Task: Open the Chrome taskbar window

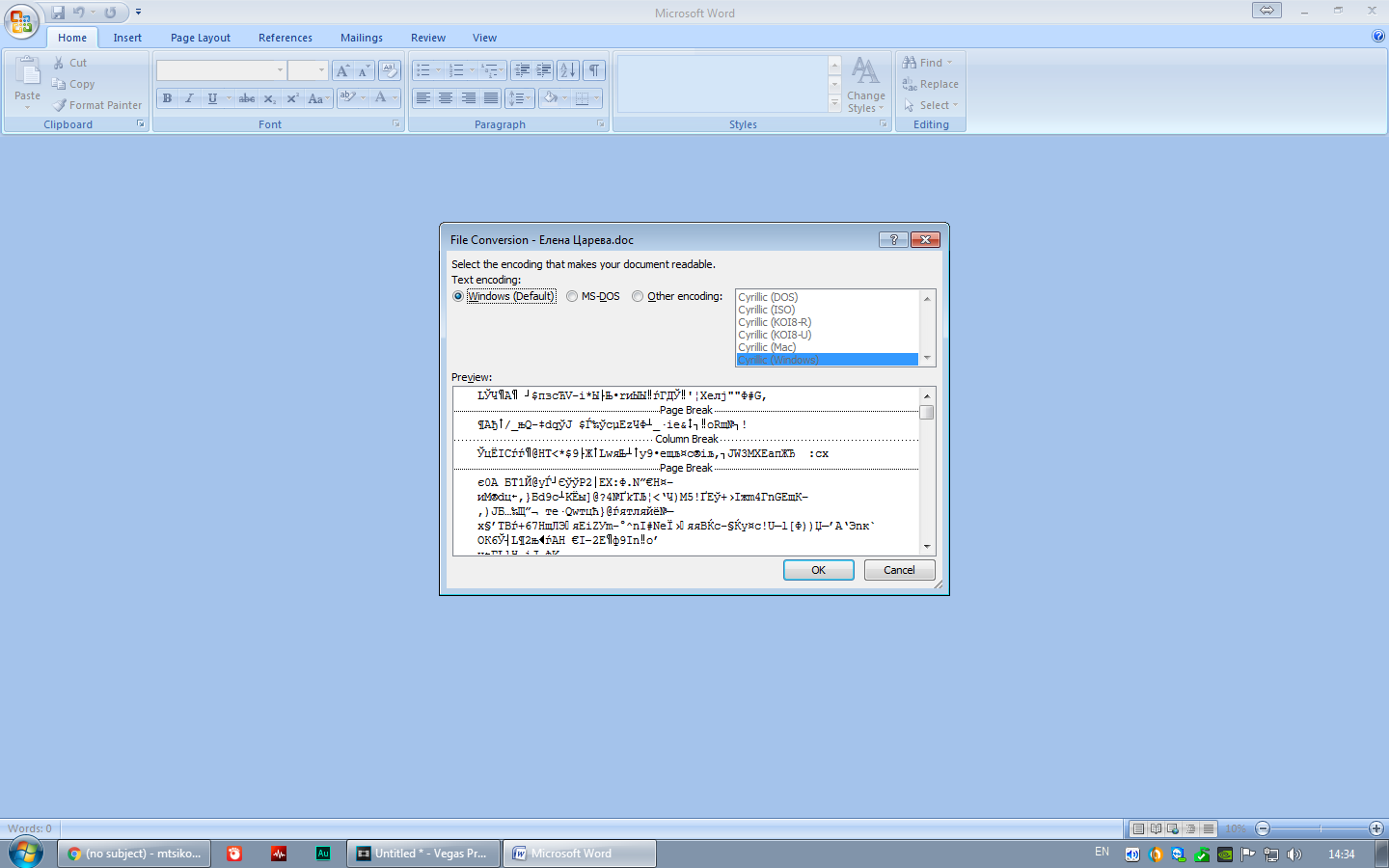Action: [x=134, y=854]
